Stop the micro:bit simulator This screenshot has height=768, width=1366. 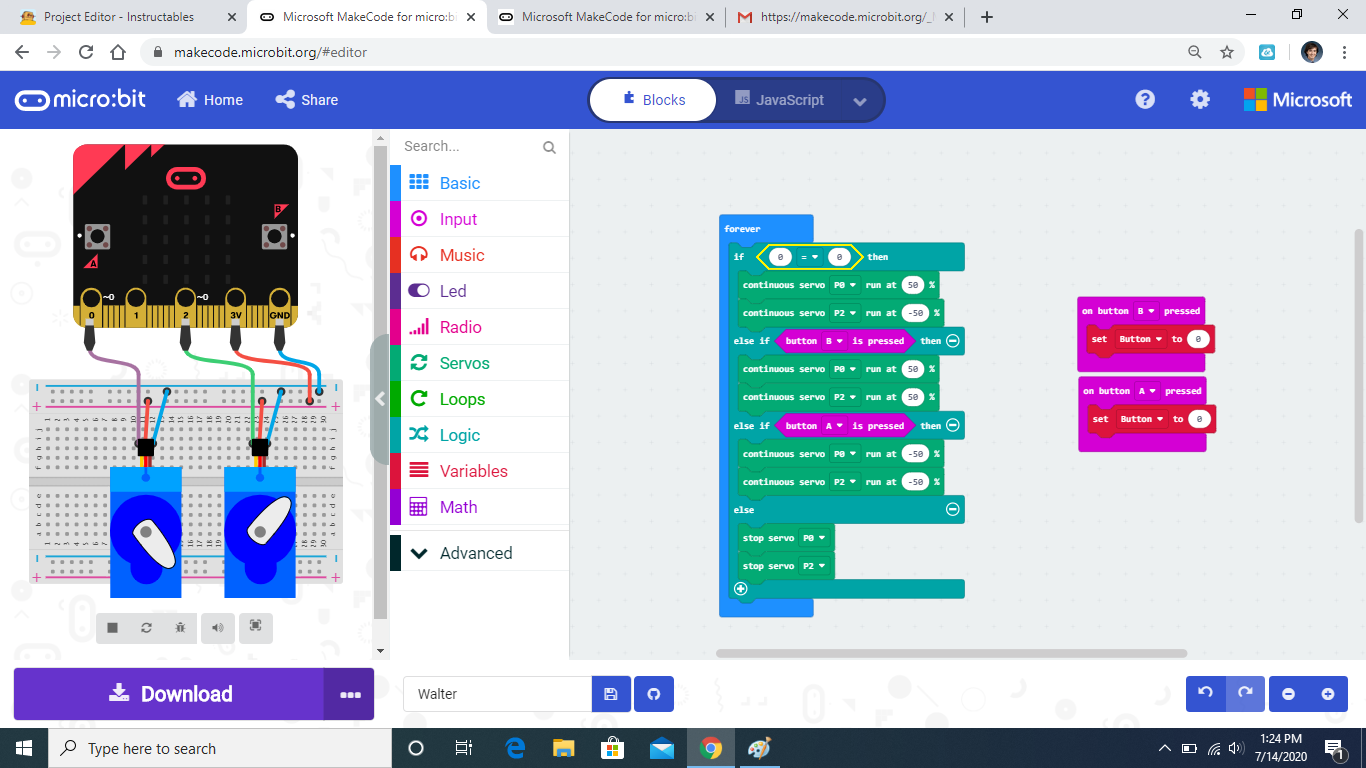[113, 627]
